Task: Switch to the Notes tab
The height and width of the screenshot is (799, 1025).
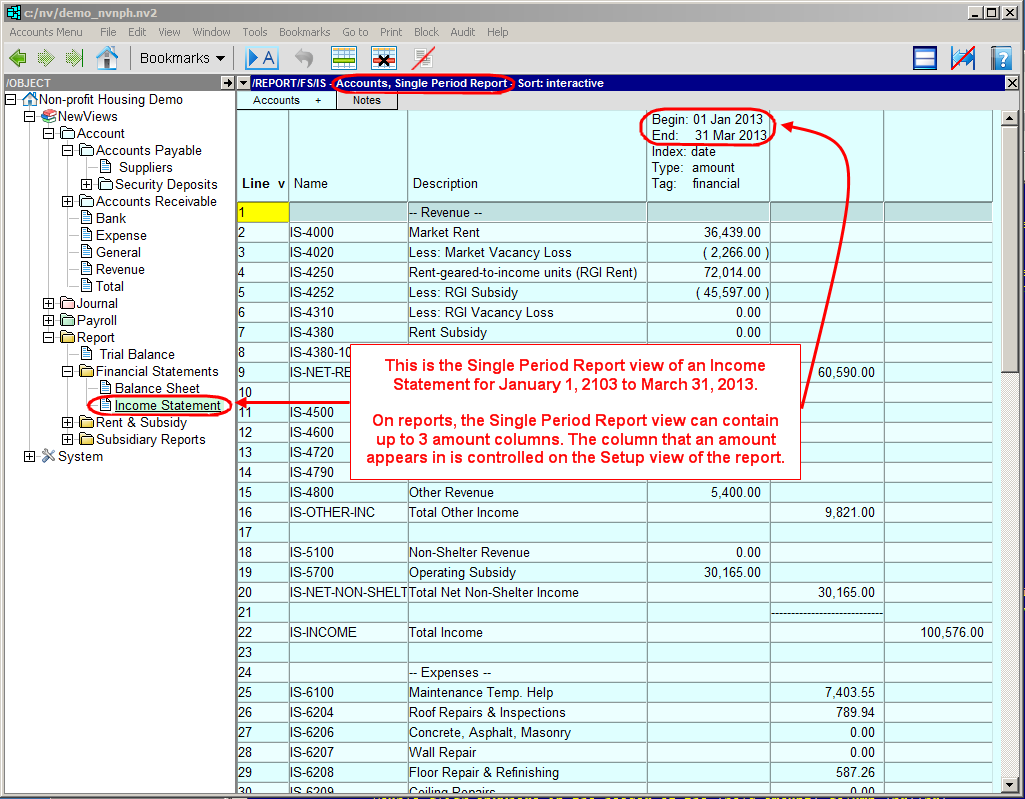Action: (x=367, y=100)
